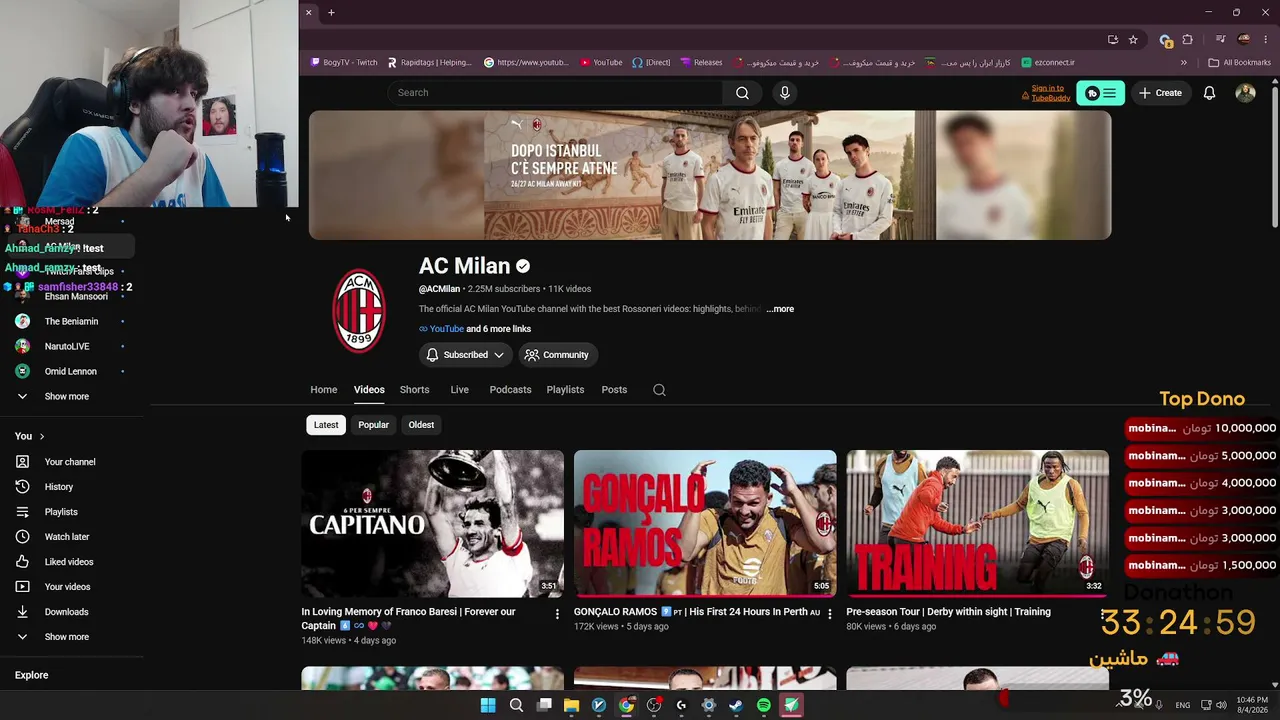Switch to the Posts tab
The height and width of the screenshot is (720, 1280).
[614, 390]
